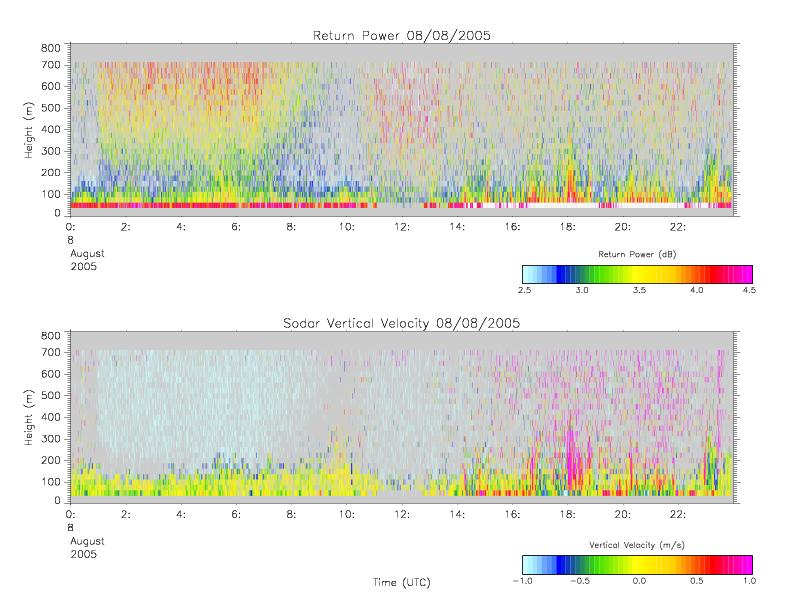Click "2005" year text under Return Power plot
Screen dimensions: 791x611
(x=83, y=266)
